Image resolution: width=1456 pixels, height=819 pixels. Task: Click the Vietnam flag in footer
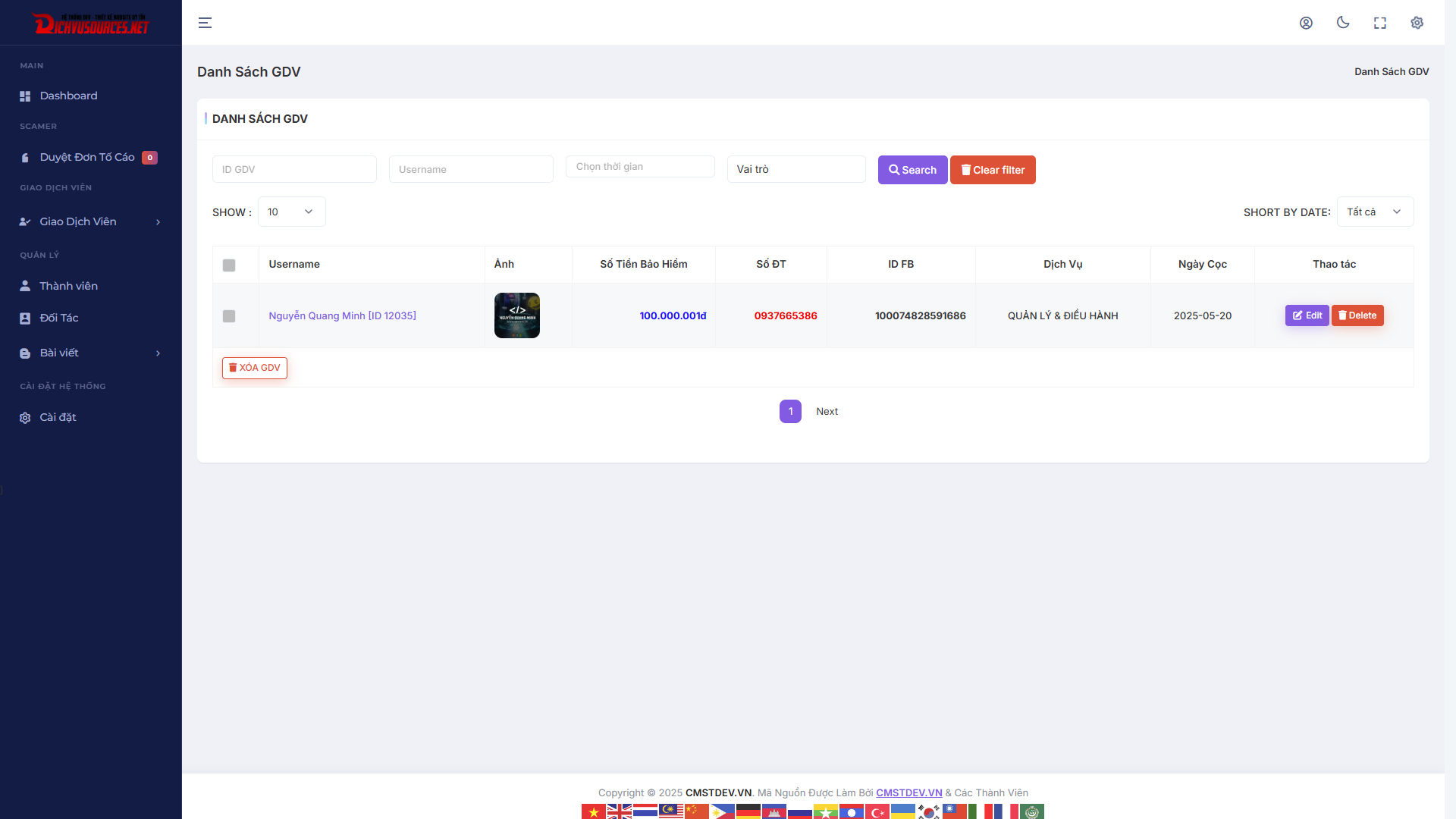593,812
